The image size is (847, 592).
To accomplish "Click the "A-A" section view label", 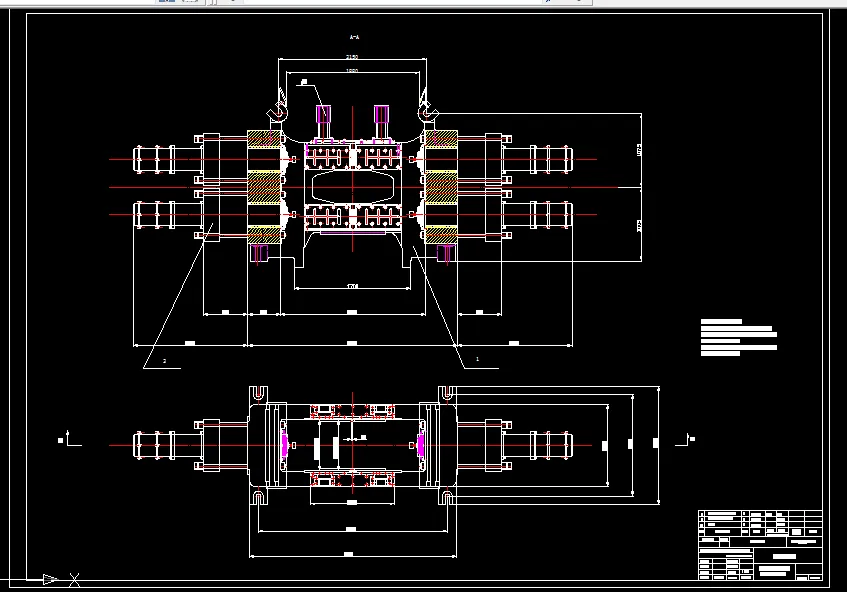I will click(x=354, y=37).
